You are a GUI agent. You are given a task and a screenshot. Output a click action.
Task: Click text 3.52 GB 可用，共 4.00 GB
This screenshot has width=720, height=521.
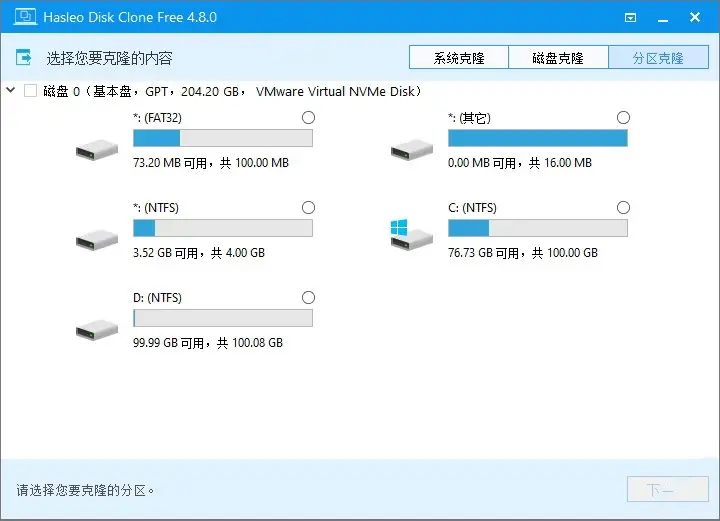click(x=199, y=253)
